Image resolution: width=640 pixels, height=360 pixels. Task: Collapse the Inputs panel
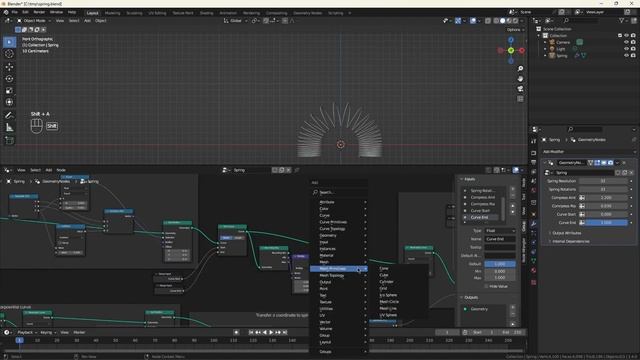pos(462,179)
